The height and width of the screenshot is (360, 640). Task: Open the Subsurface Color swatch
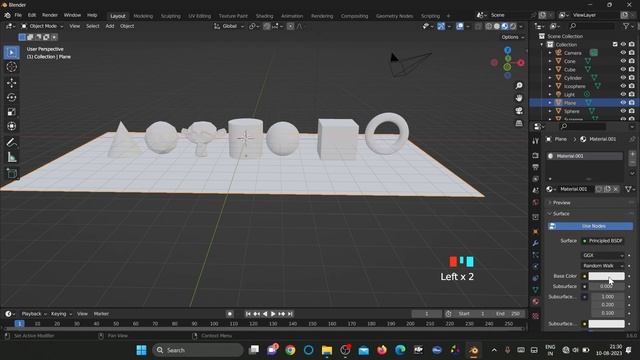pos(607,324)
